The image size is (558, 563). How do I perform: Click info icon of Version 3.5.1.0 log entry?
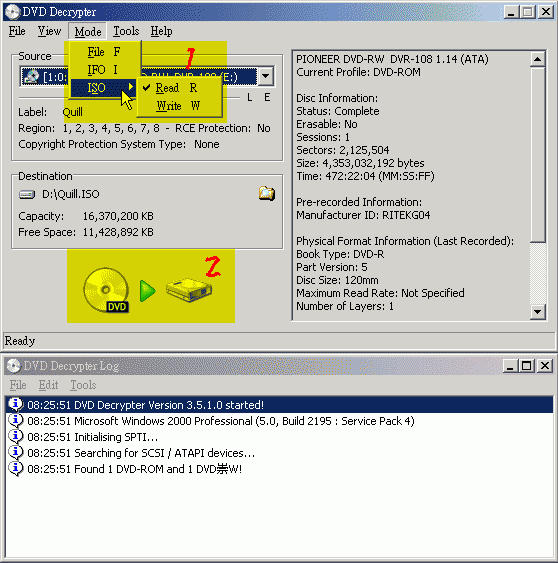(15, 405)
